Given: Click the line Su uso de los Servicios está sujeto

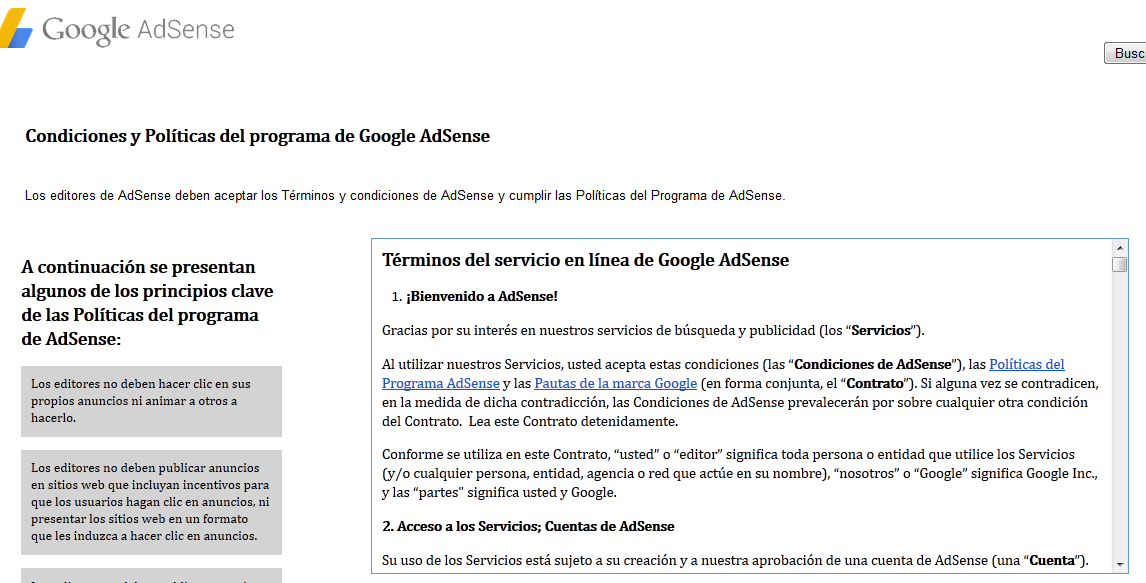Looking at the screenshot, I should 735,561.
